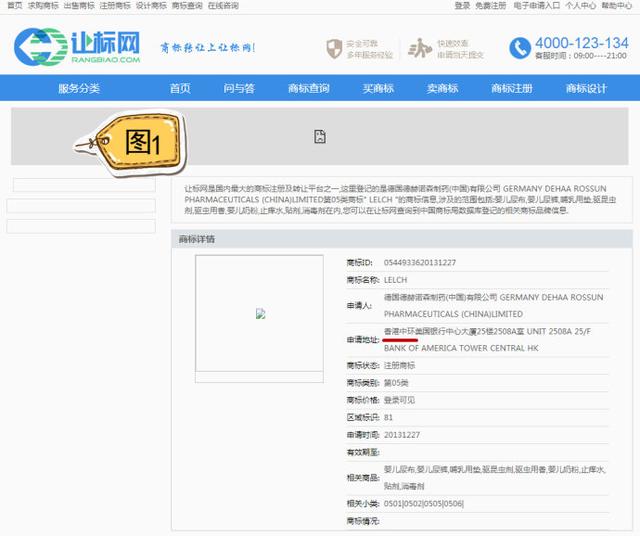The image size is (640, 536).
Task: Click the trademark ID value 0544933620131227
Action: [420, 262]
